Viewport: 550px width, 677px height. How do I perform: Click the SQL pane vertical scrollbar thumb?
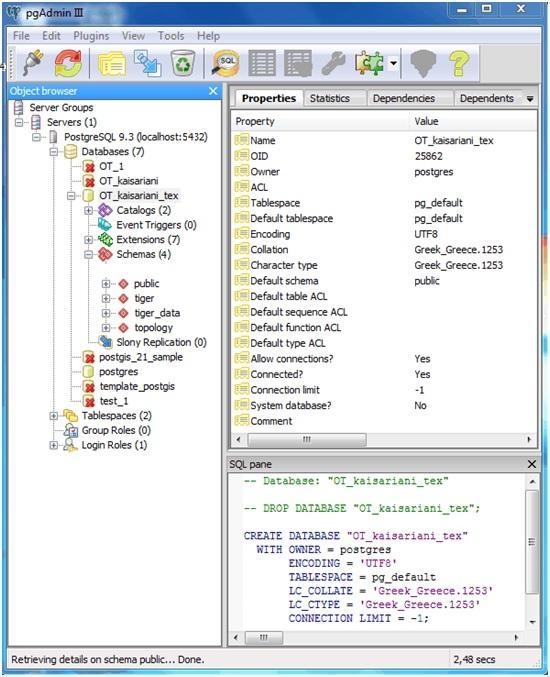pos(532,541)
